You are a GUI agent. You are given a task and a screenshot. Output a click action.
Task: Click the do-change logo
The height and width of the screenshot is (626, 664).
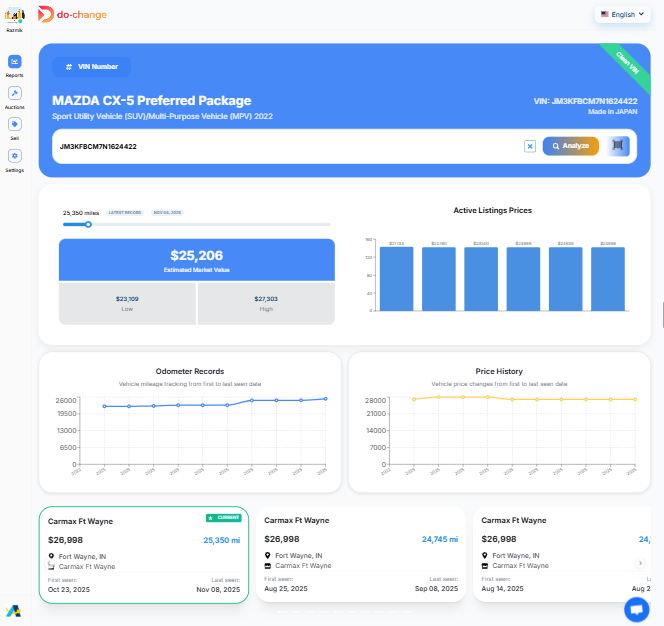(x=72, y=14)
